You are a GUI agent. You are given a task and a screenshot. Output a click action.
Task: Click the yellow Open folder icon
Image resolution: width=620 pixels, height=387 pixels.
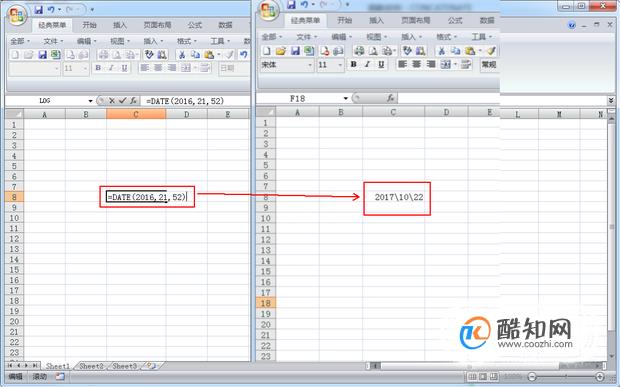(x=281, y=51)
